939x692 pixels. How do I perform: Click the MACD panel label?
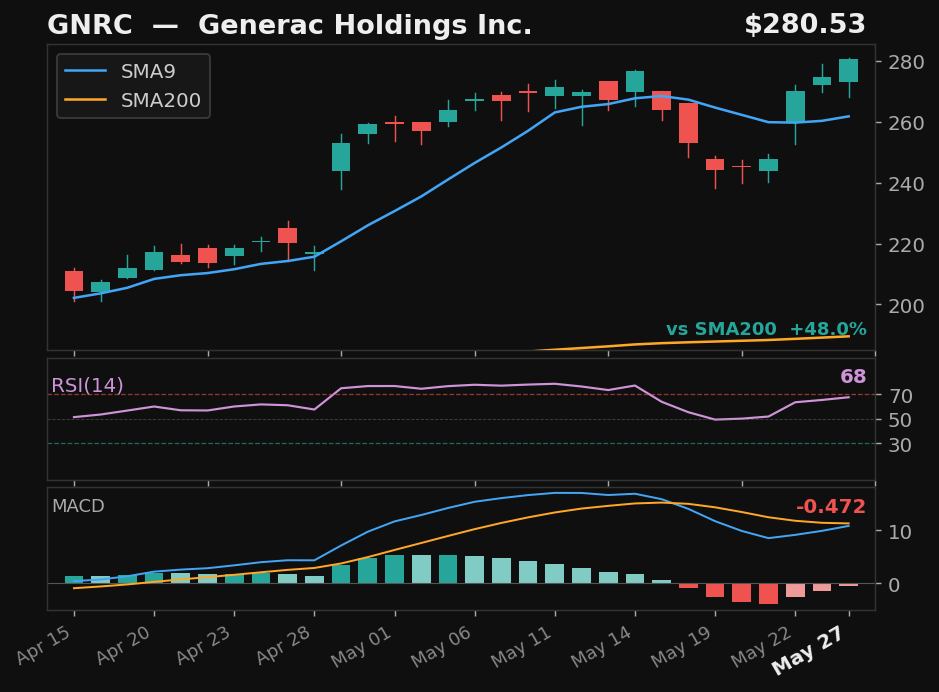78,506
